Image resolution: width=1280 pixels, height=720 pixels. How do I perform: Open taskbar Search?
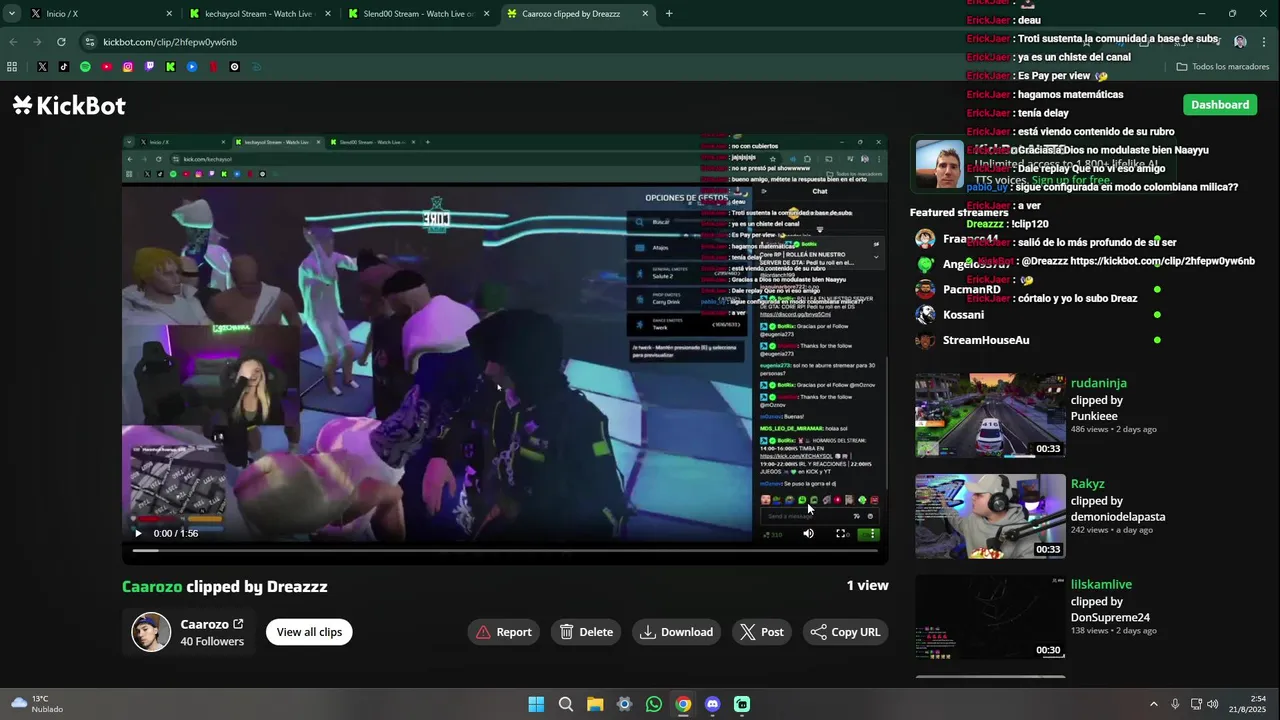pos(565,704)
